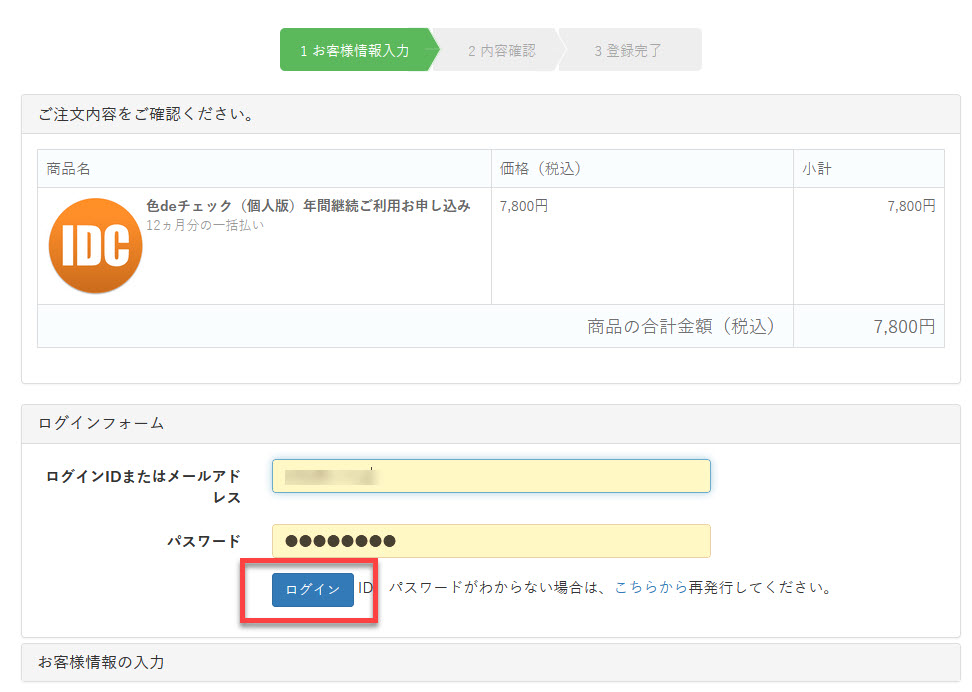972x692 pixels.
Task: Click the orange IDC product logo
Action: (x=95, y=246)
